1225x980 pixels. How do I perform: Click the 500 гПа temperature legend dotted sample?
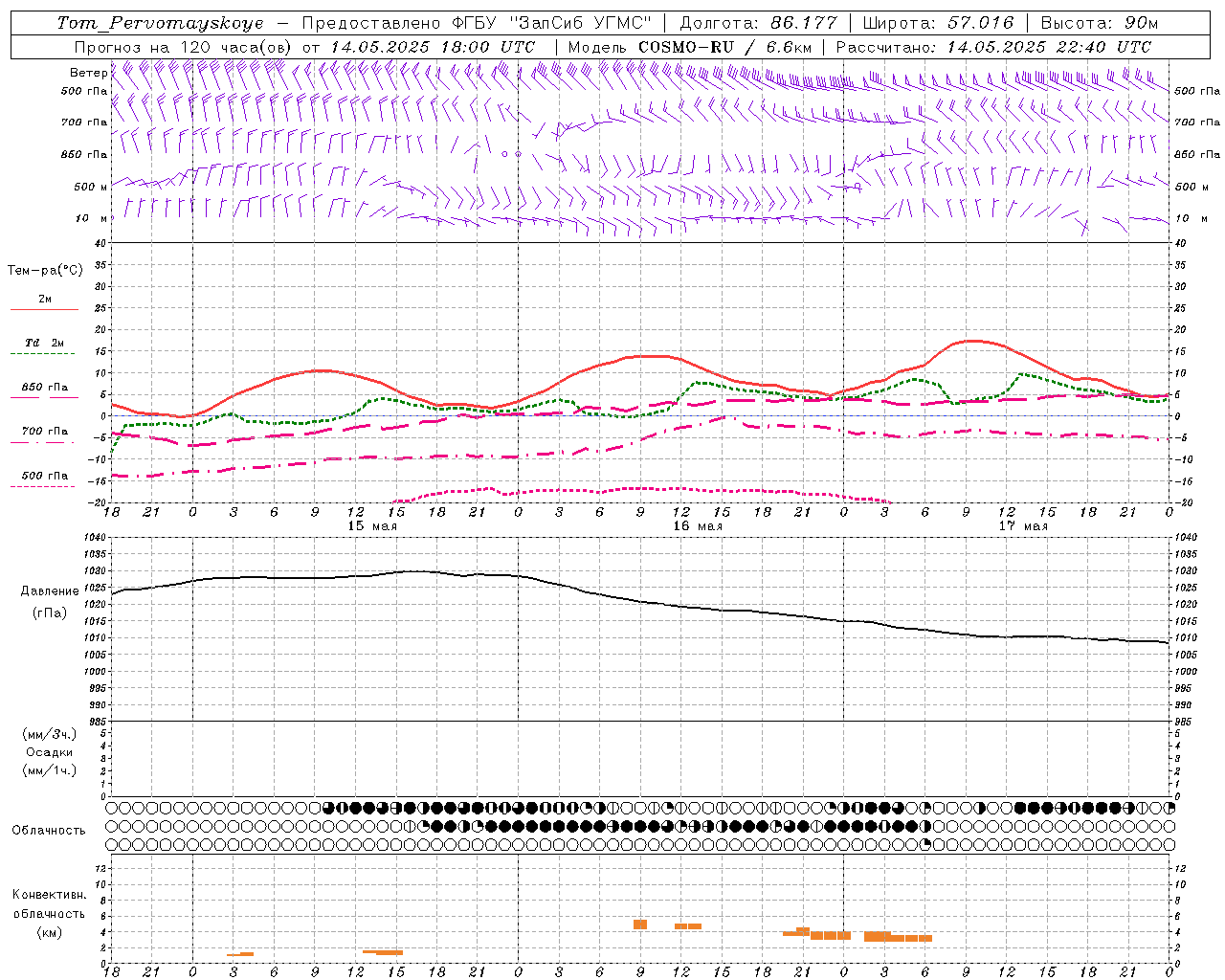(x=43, y=487)
